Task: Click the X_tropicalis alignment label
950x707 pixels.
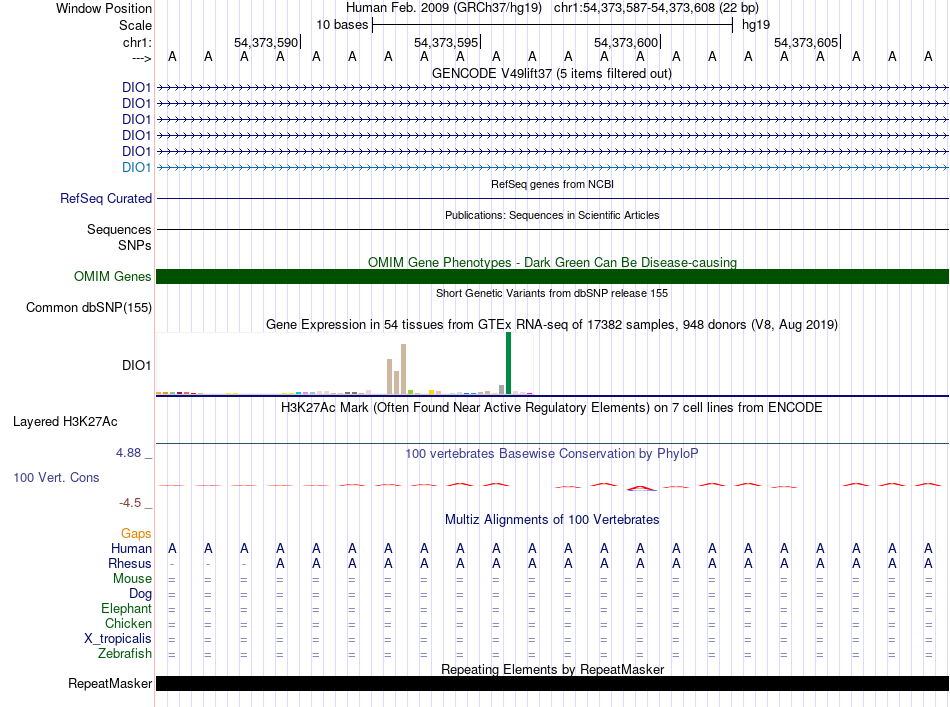Action: 118,638
